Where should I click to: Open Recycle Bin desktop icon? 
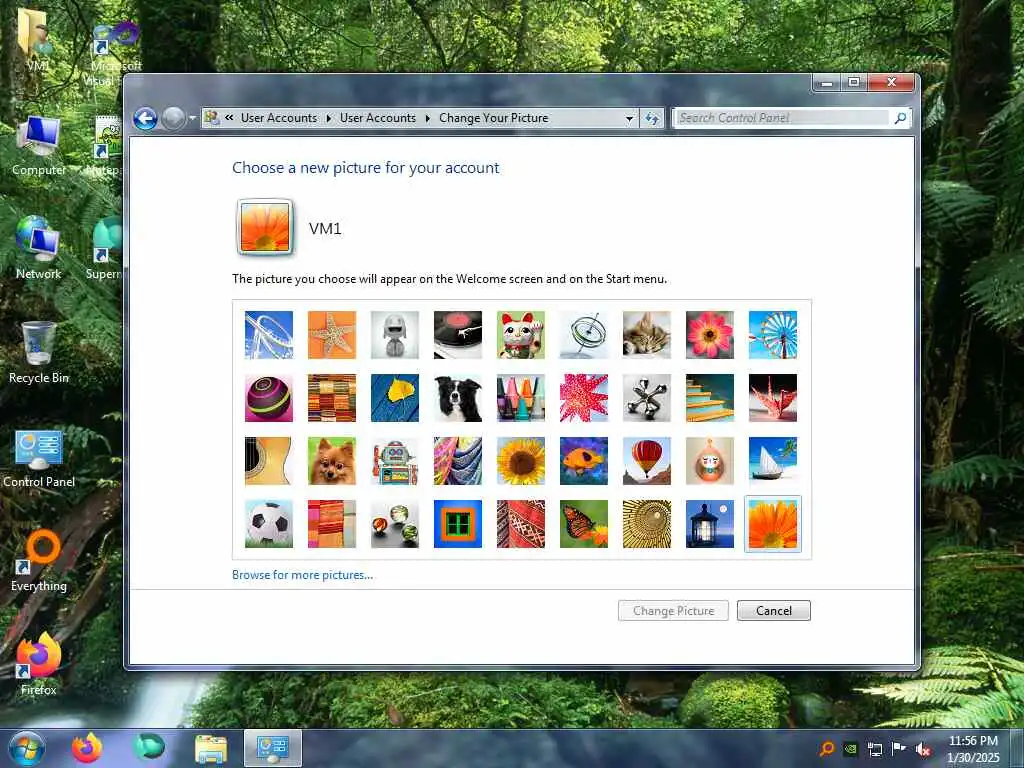[38, 353]
